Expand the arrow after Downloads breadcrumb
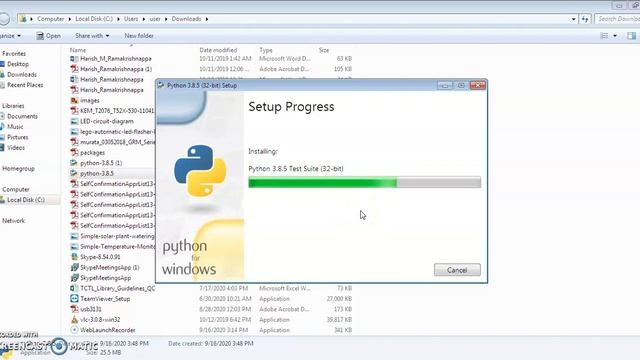640x360 pixels. tap(207, 19)
